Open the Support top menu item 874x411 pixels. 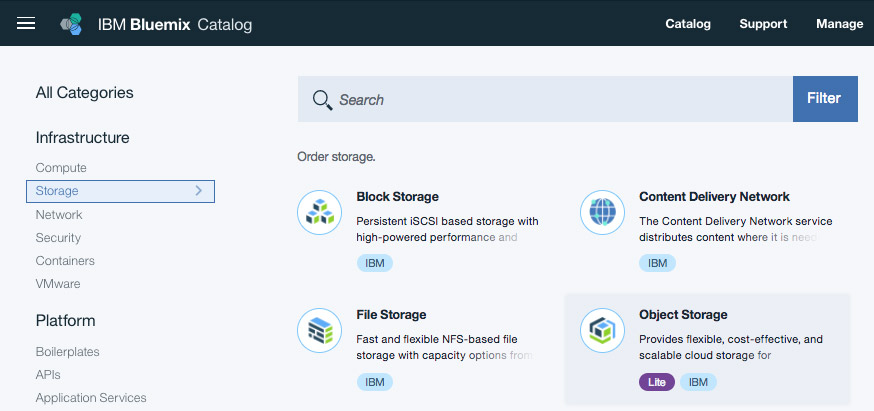tap(763, 24)
